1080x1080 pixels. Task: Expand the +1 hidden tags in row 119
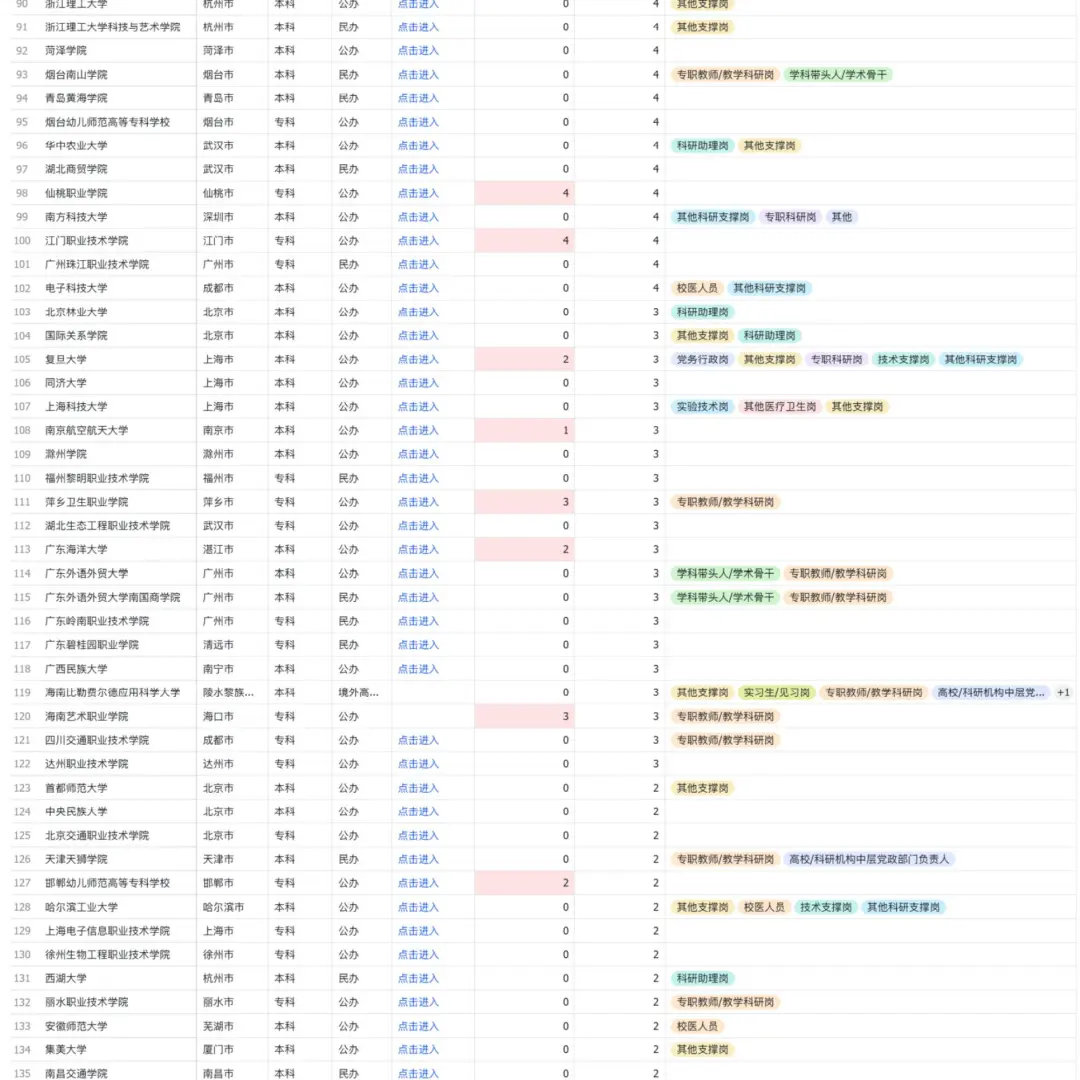tap(1063, 692)
